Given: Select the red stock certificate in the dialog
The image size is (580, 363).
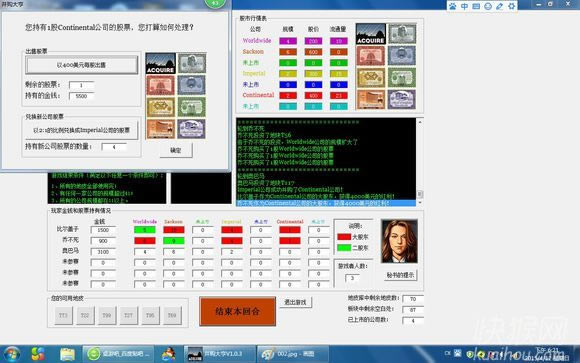Looking at the screenshot, I should click(x=160, y=85).
